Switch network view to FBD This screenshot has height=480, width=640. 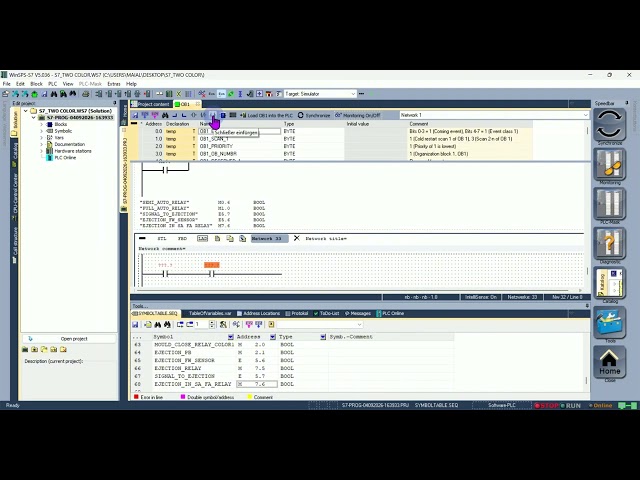click(x=182, y=239)
